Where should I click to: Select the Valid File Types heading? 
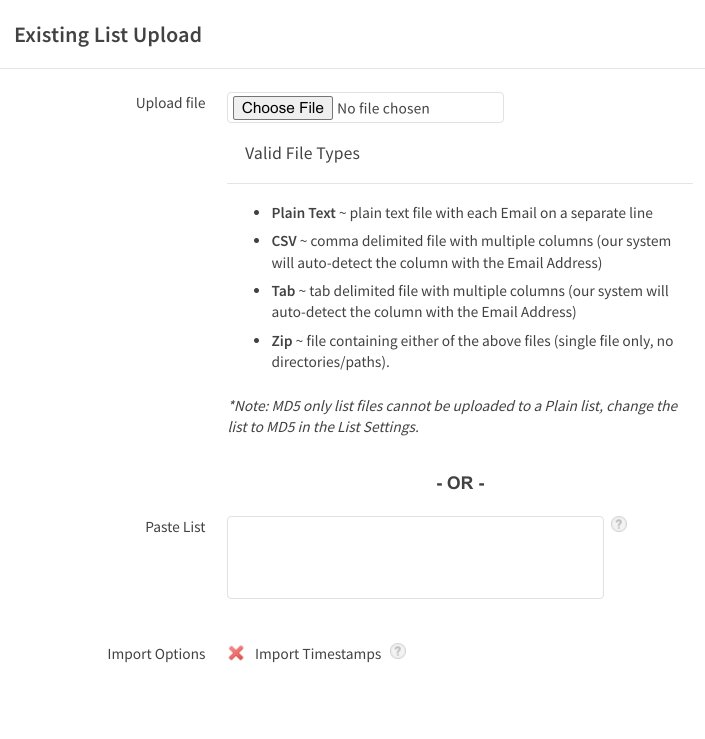302,154
